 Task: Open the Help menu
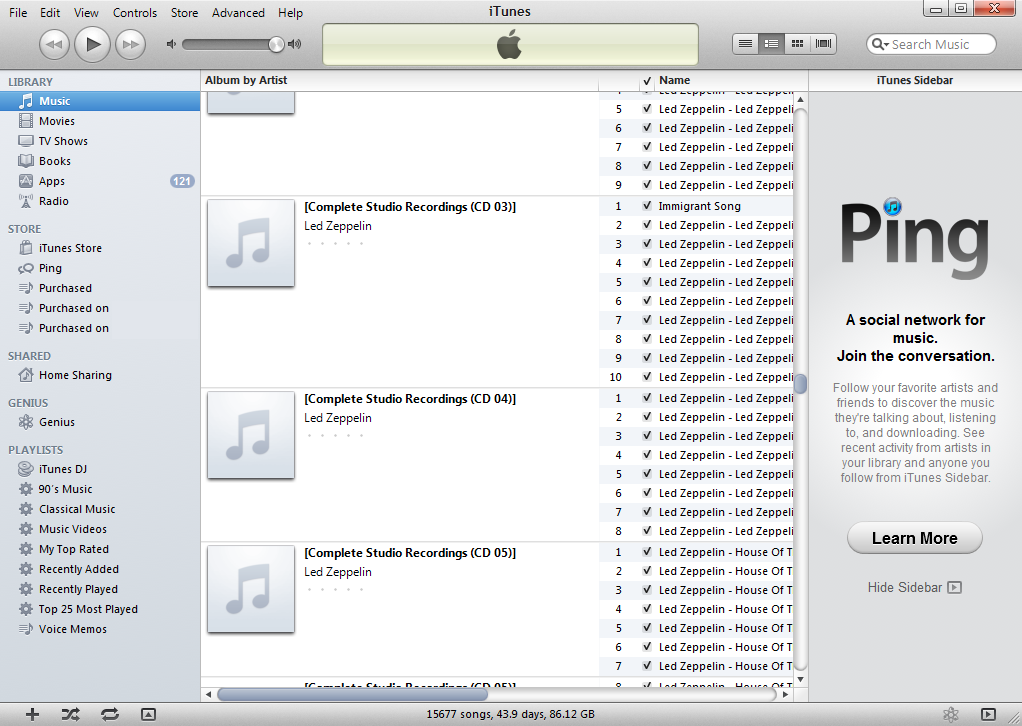click(290, 12)
